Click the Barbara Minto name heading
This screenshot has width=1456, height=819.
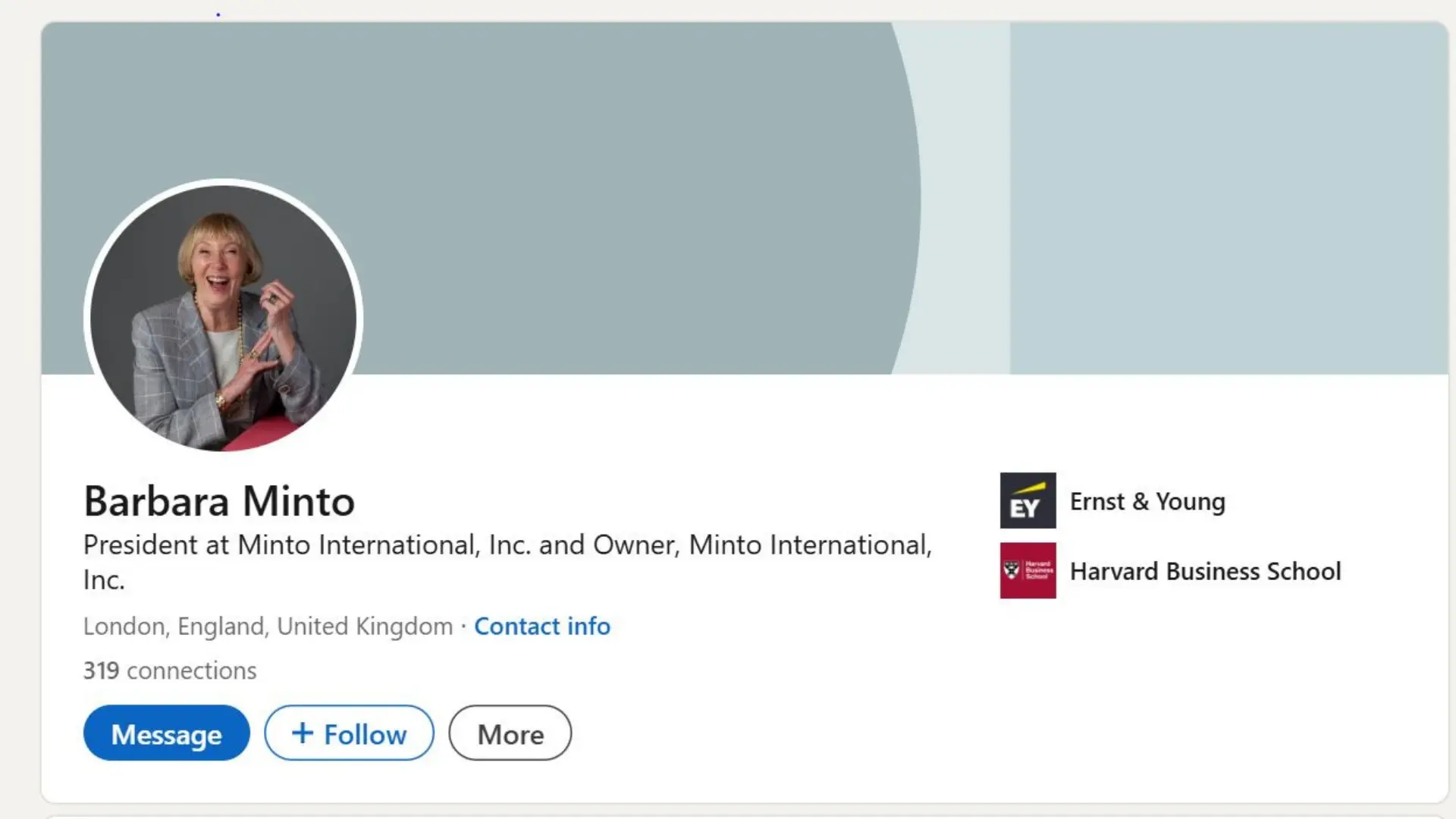coord(219,501)
